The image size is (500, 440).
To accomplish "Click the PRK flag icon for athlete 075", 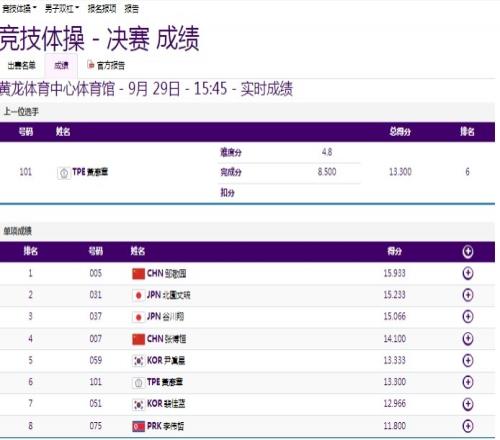I will click(x=138, y=426).
